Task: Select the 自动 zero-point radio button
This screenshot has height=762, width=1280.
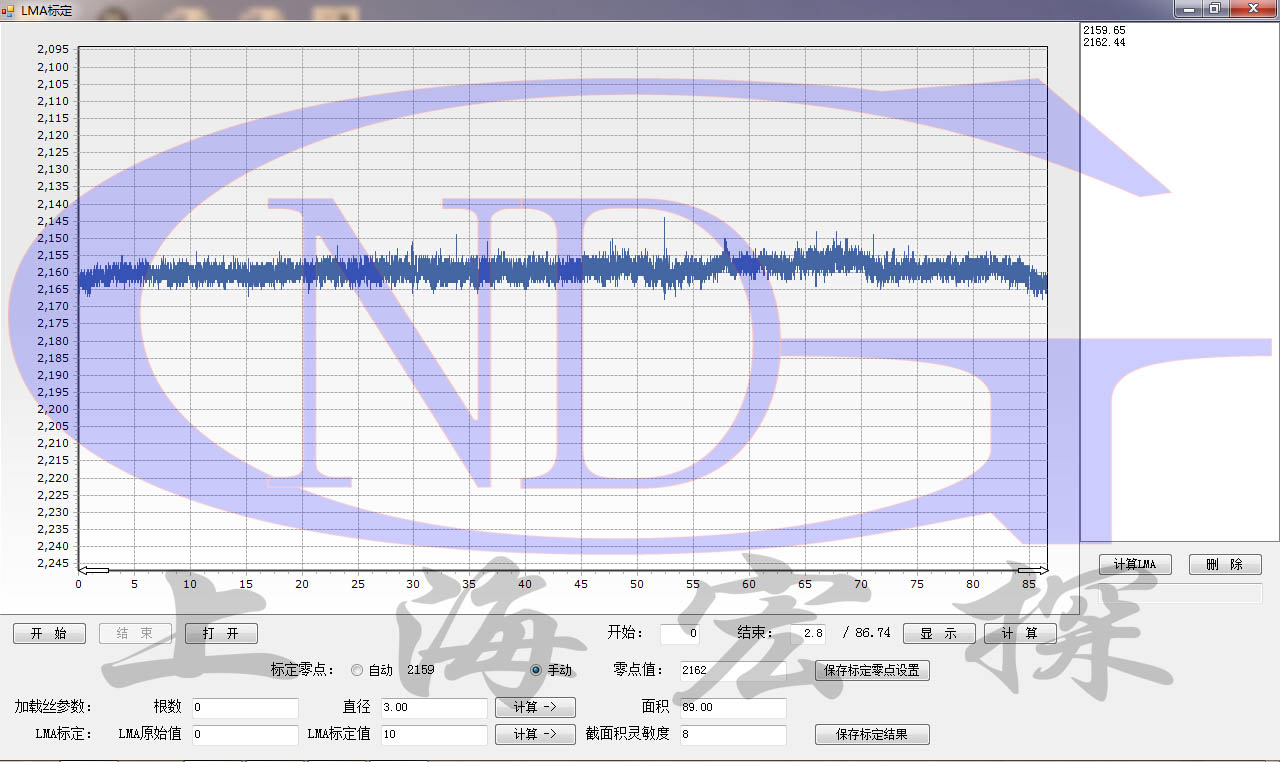Action: coord(357,670)
